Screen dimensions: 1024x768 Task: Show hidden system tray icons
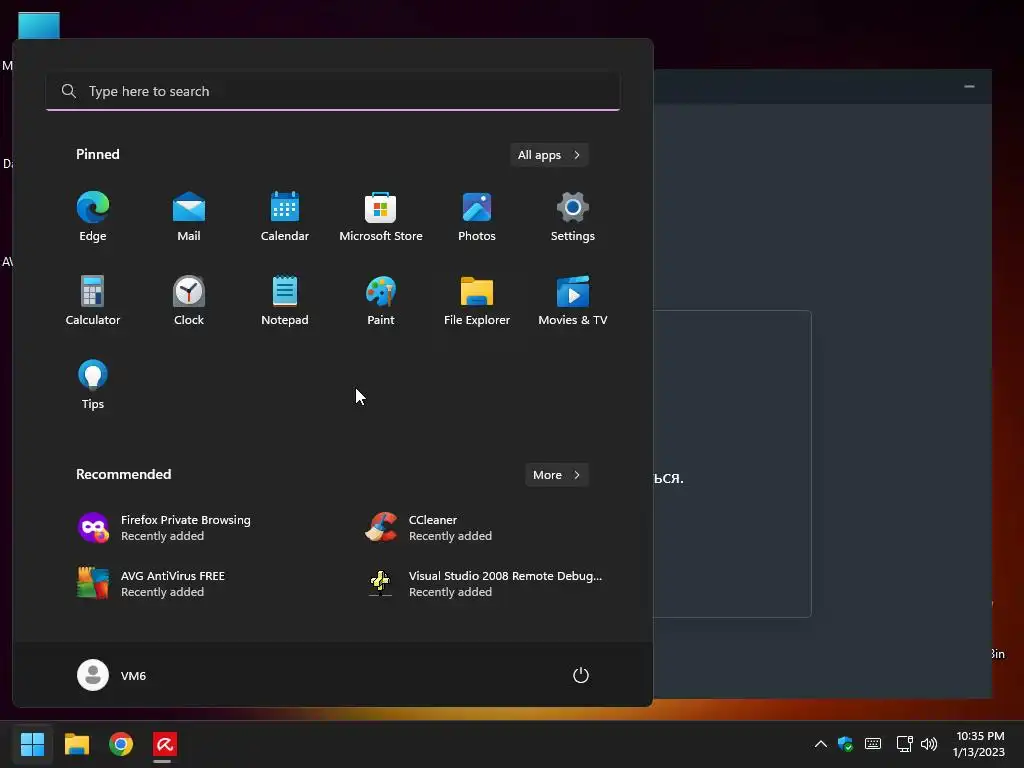point(821,744)
